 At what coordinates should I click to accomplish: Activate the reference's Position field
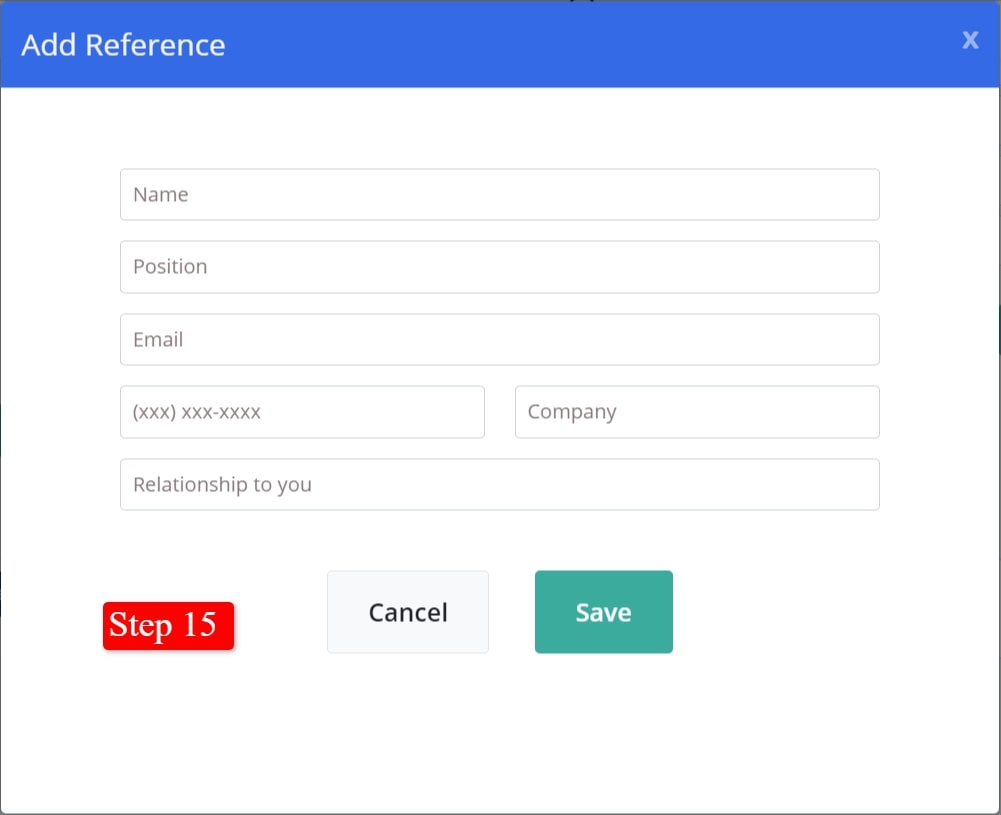coord(499,267)
